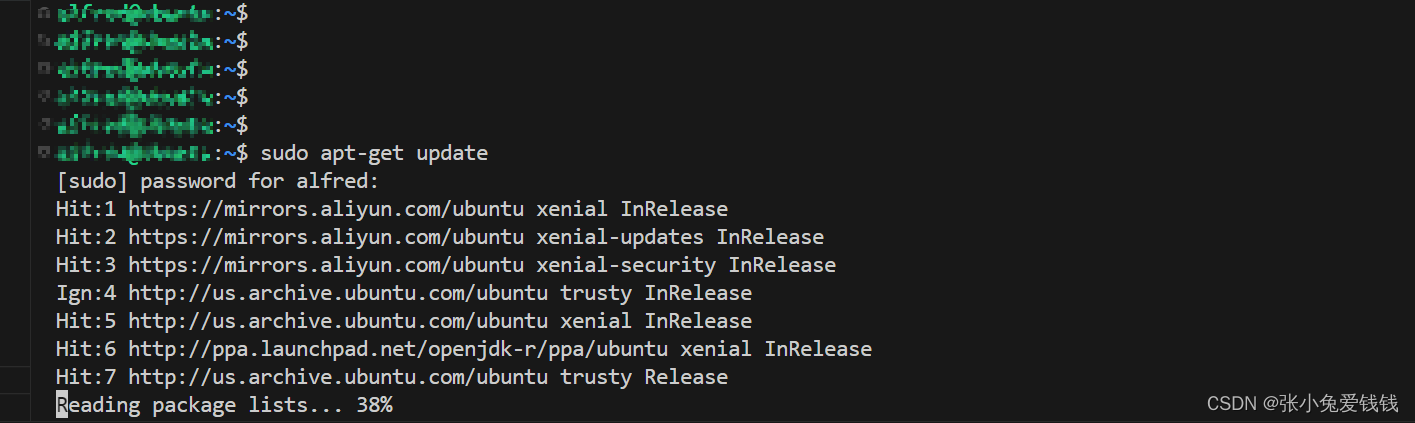This screenshot has width=1415, height=423.
Task: Open the ppa.launchpad.net openjdk-r URL
Action: point(398,349)
